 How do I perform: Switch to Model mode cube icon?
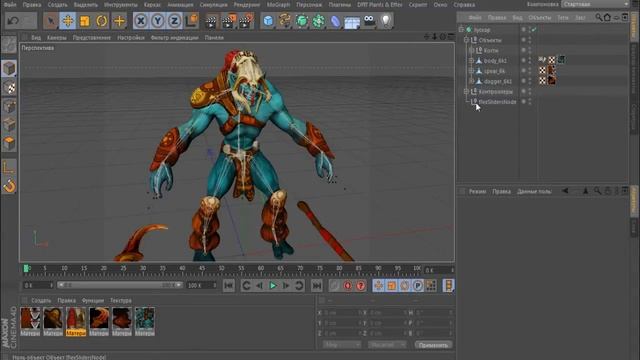pyautogui.click(x=9, y=69)
